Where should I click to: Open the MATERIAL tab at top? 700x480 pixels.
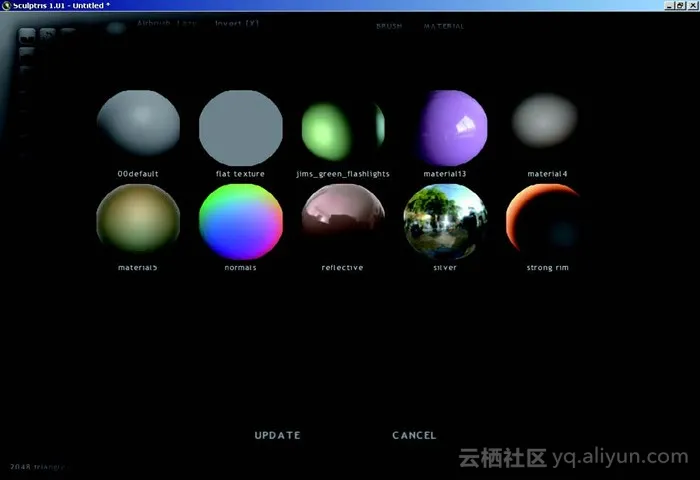444,26
